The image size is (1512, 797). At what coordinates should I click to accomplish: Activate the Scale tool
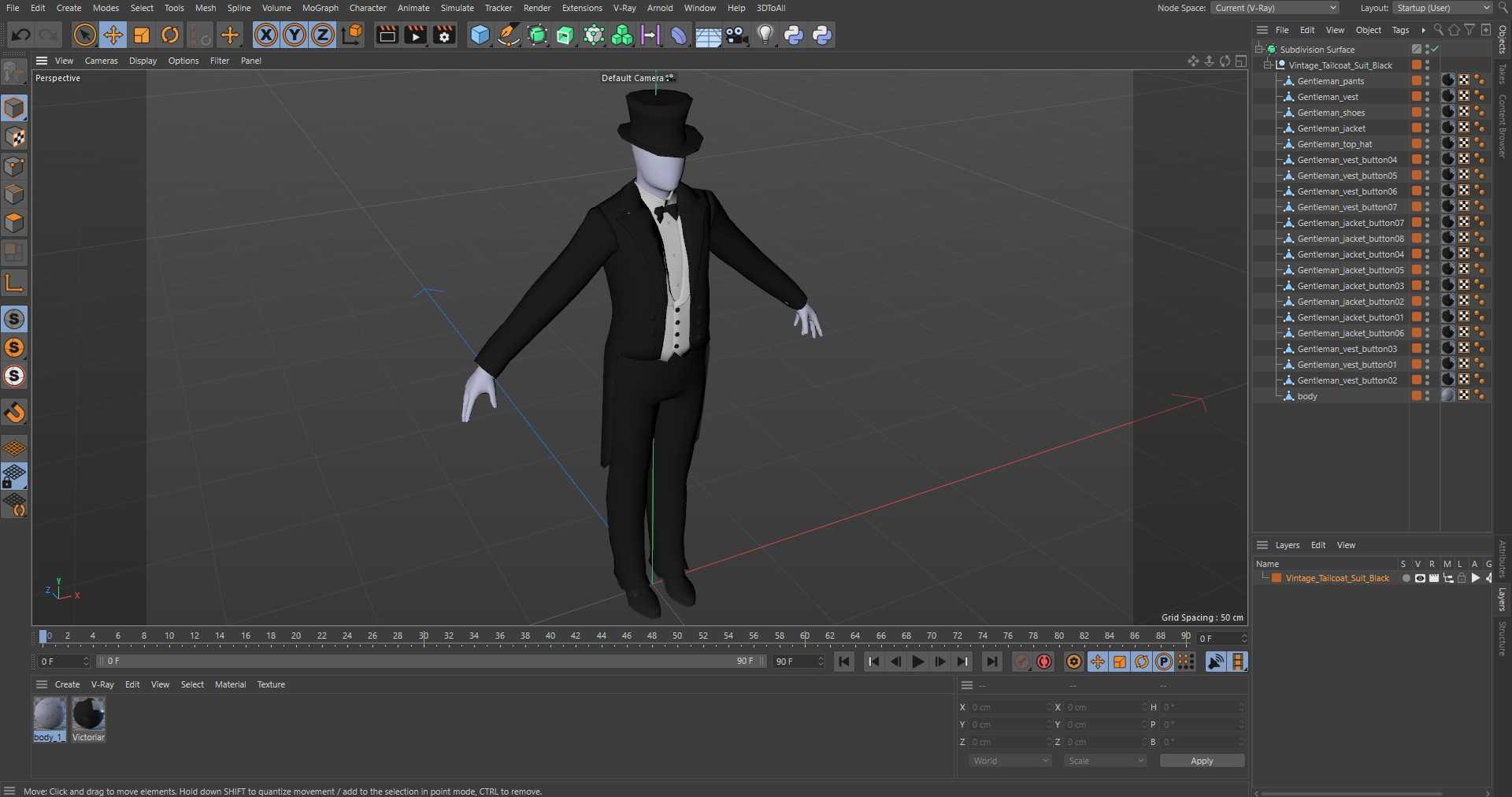pyautogui.click(x=142, y=35)
